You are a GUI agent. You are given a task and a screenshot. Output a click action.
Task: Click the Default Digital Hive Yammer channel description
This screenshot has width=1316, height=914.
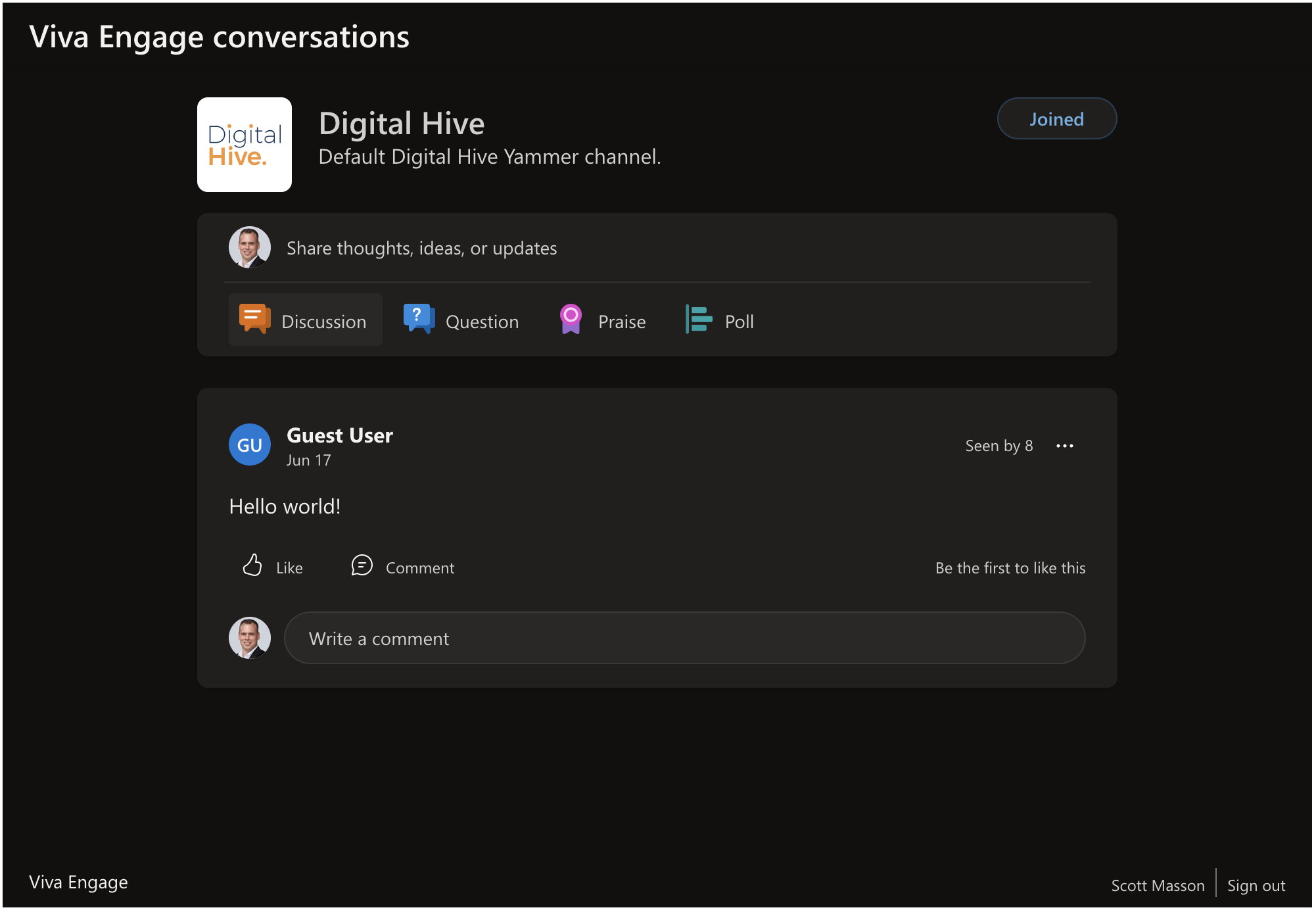490,157
